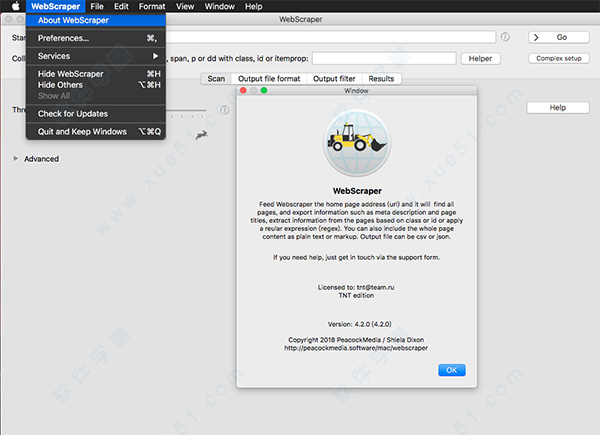
Task: Open the View menu
Action: point(185,7)
